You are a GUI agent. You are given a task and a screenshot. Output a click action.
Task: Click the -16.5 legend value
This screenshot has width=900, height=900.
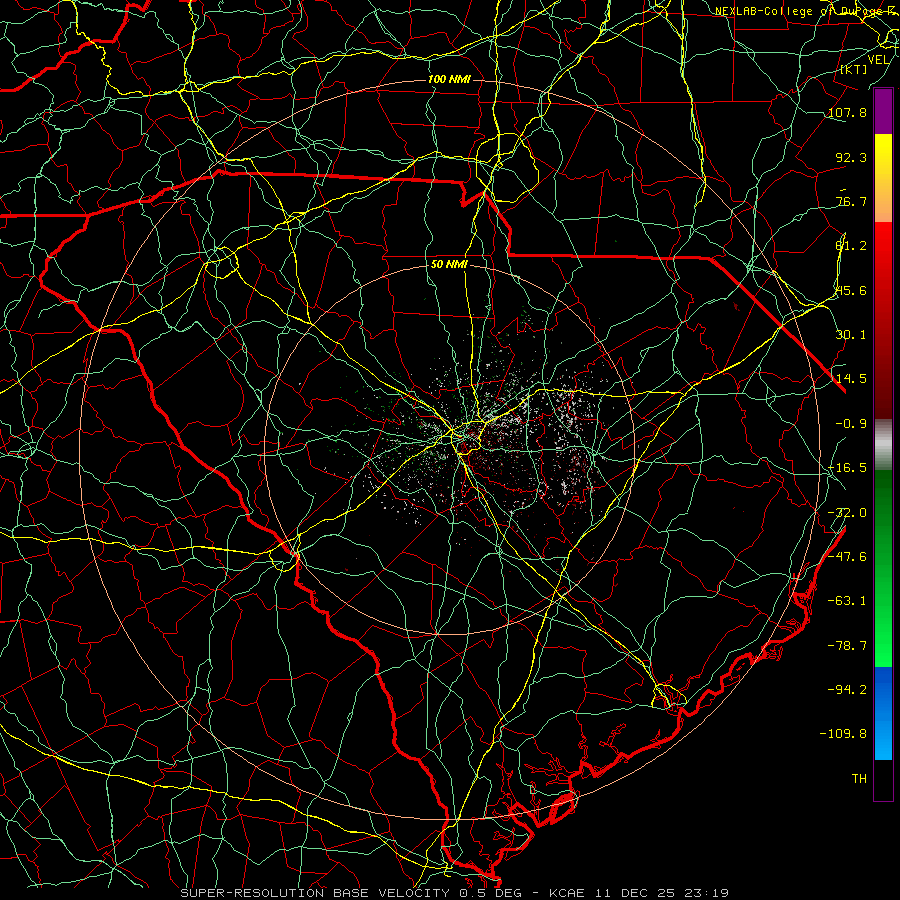click(847, 468)
